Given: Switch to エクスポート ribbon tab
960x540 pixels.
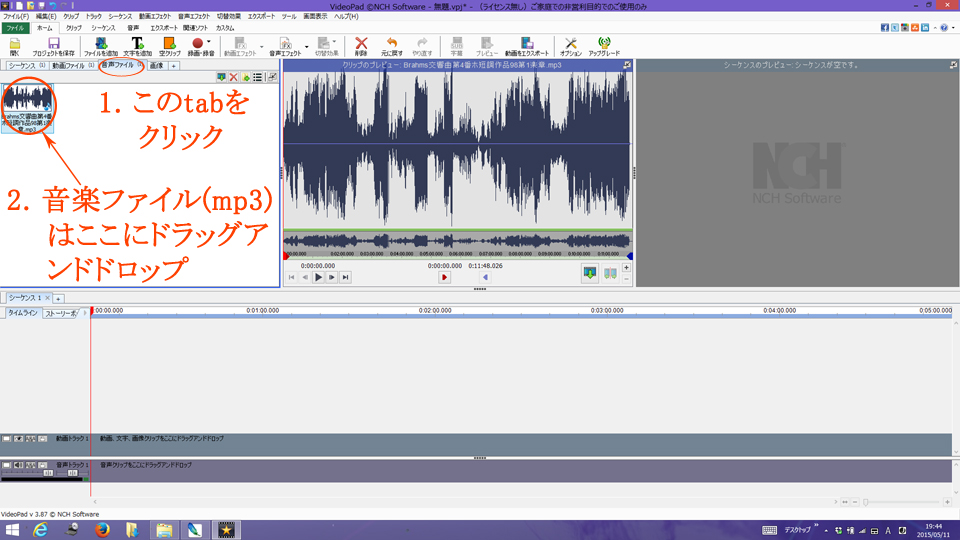Looking at the screenshot, I should pyautogui.click(x=163, y=28).
